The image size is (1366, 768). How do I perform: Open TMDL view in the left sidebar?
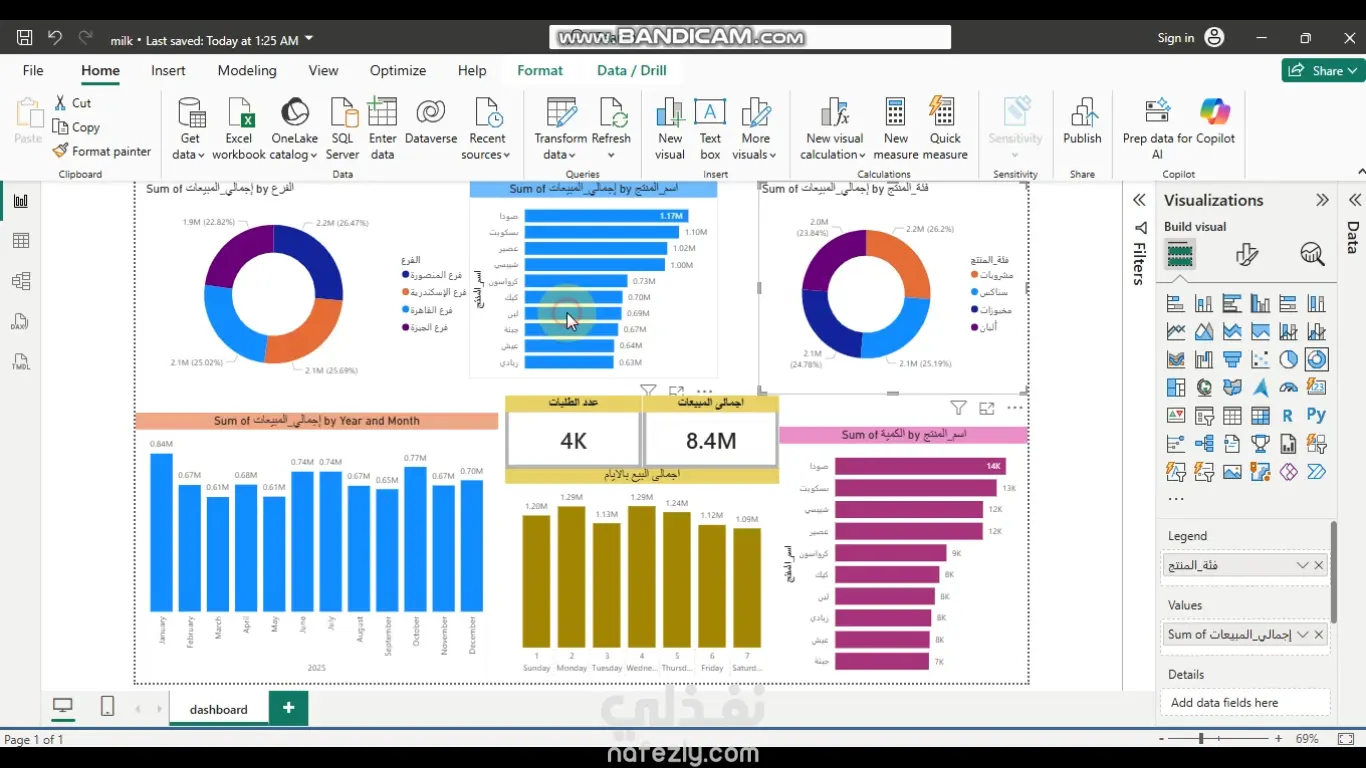21,362
